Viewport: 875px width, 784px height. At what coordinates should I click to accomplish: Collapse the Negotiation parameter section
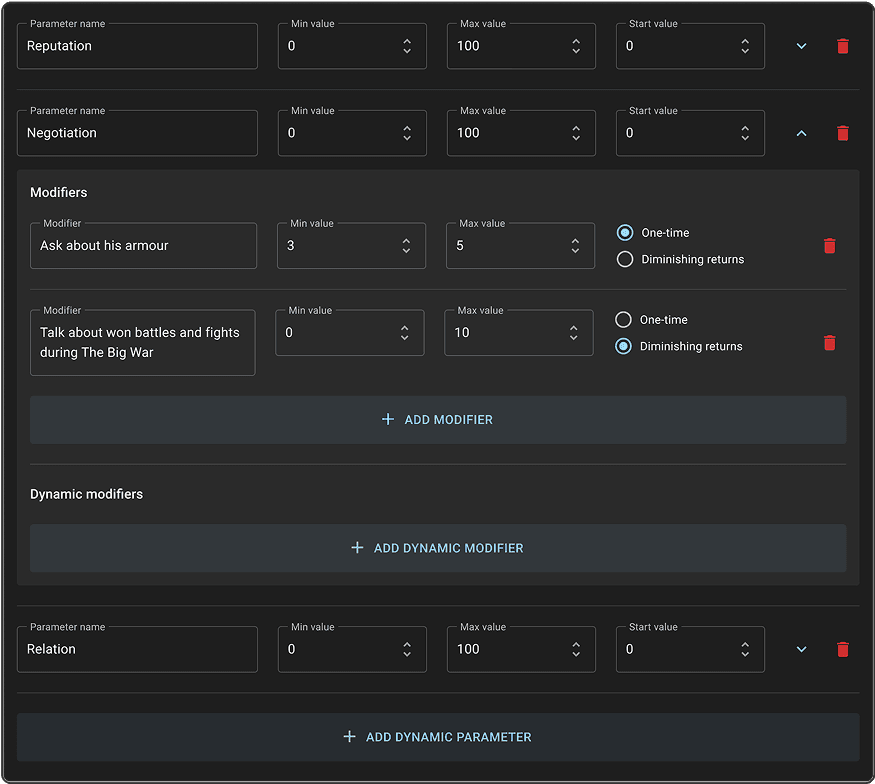[801, 133]
